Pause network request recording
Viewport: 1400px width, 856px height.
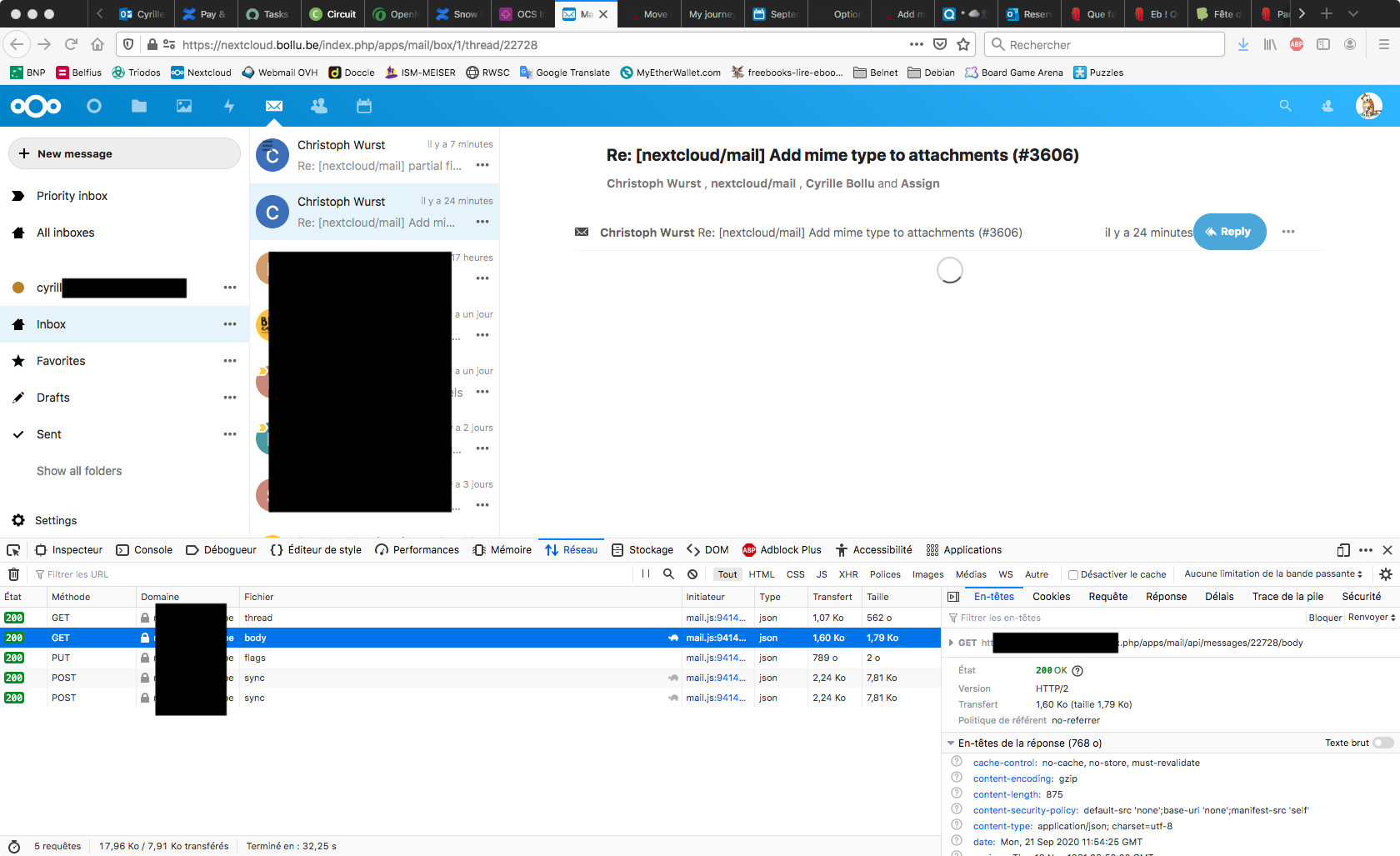click(x=646, y=573)
